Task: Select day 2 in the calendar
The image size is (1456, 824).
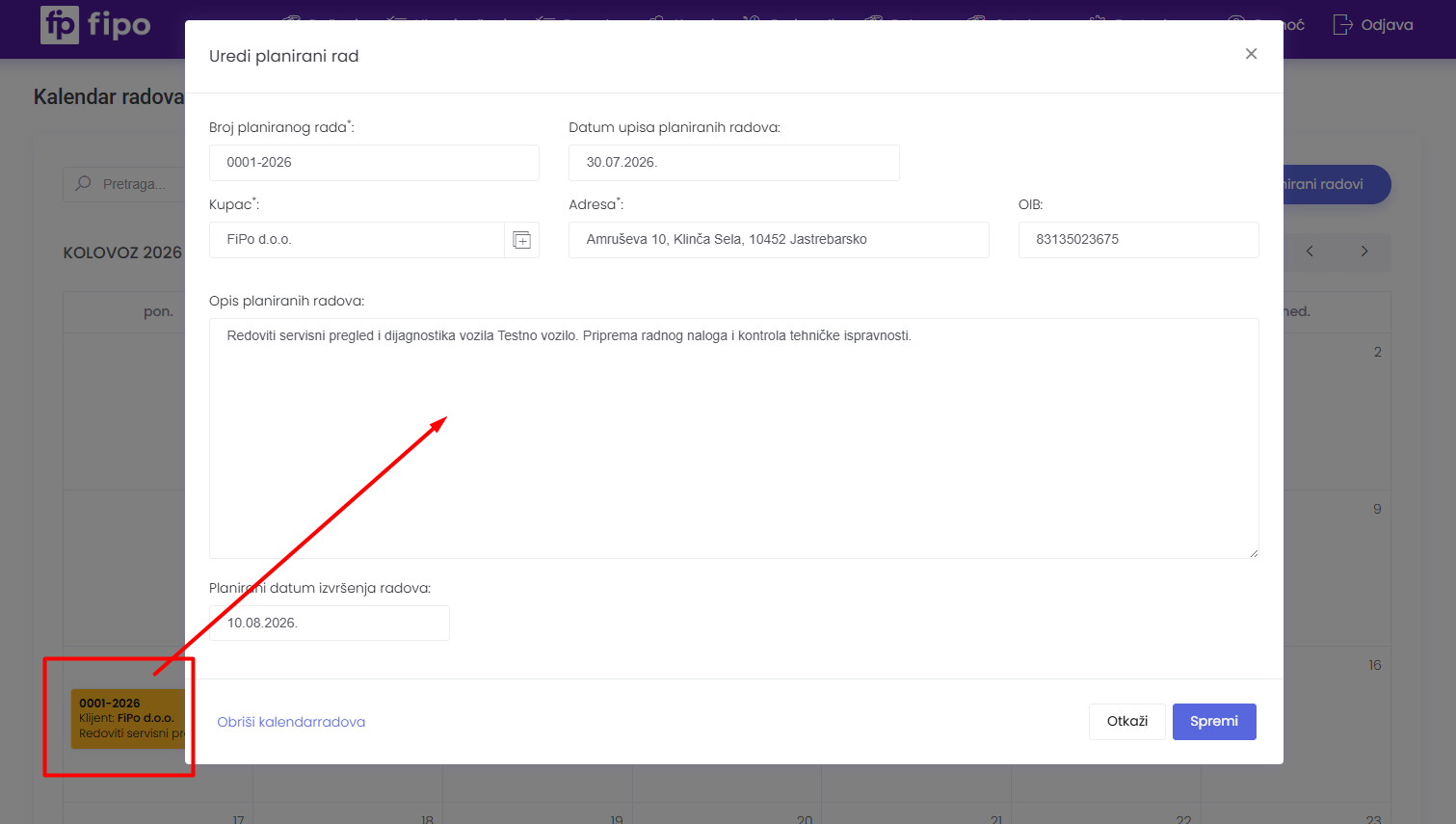Action: pyautogui.click(x=1378, y=352)
